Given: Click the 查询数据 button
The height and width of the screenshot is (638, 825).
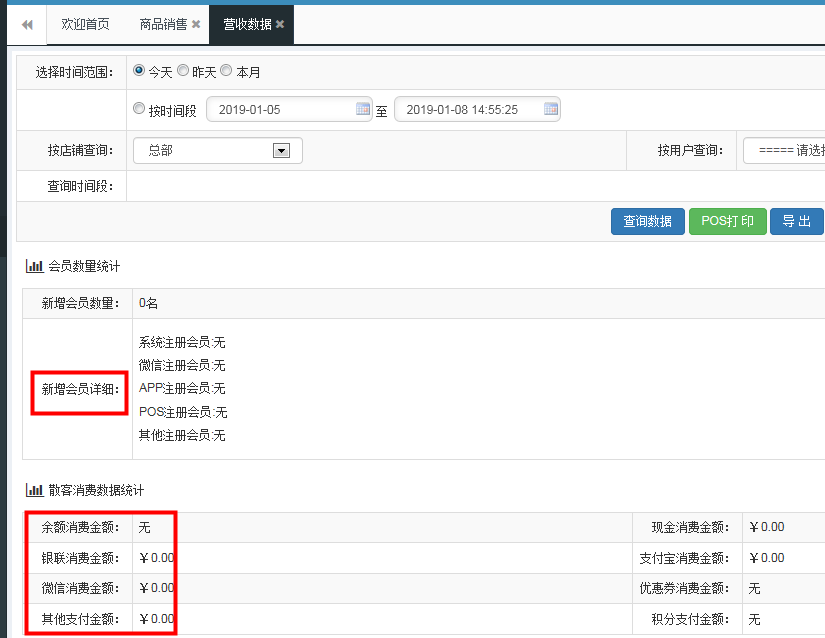Looking at the screenshot, I should (x=646, y=221).
